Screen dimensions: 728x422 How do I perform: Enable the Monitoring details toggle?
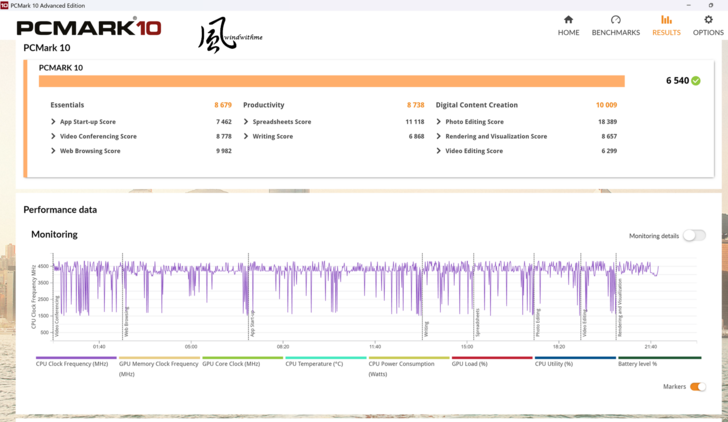[694, 236]
